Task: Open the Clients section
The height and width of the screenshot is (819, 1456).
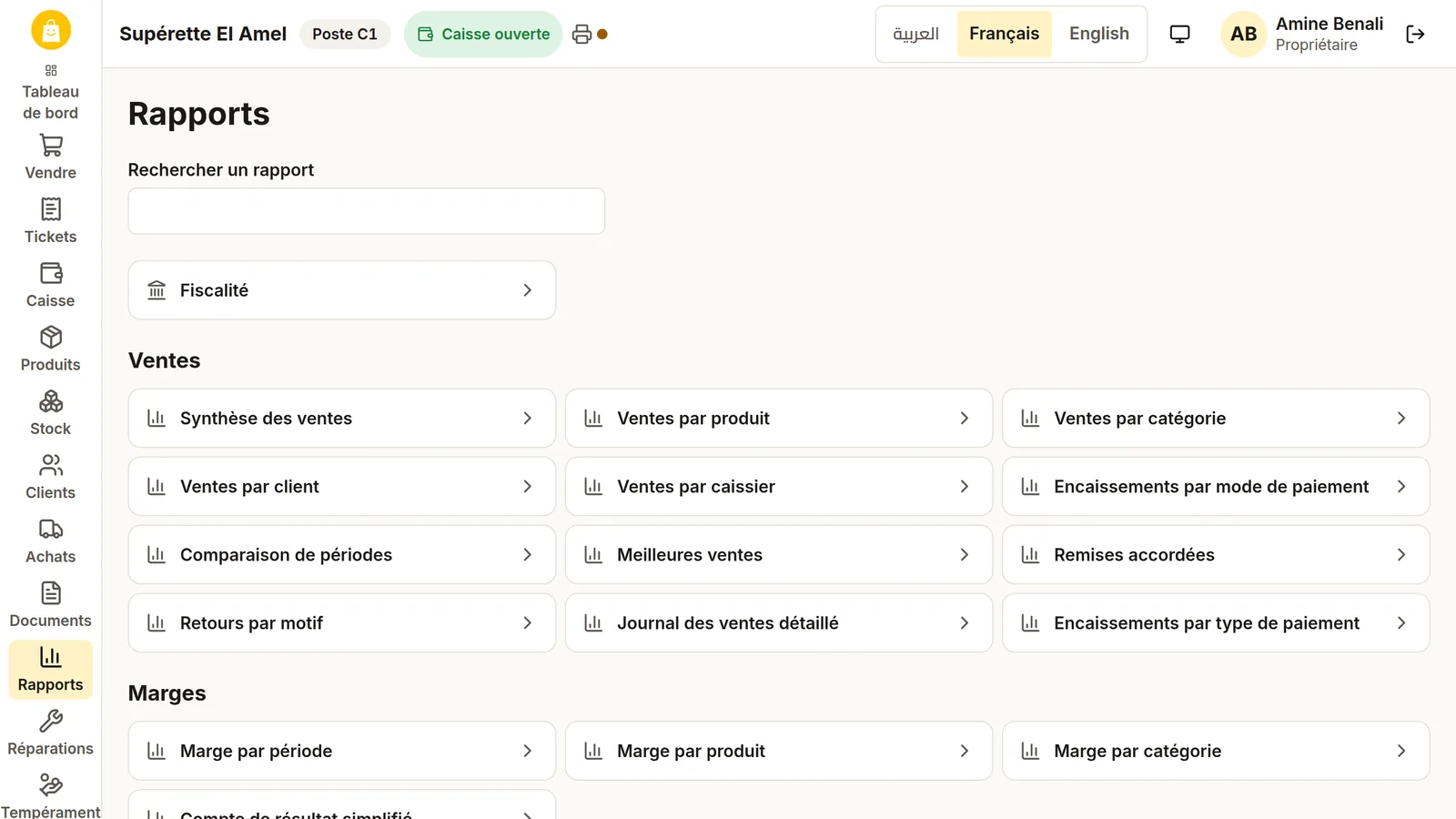Action: pos(51,478)
